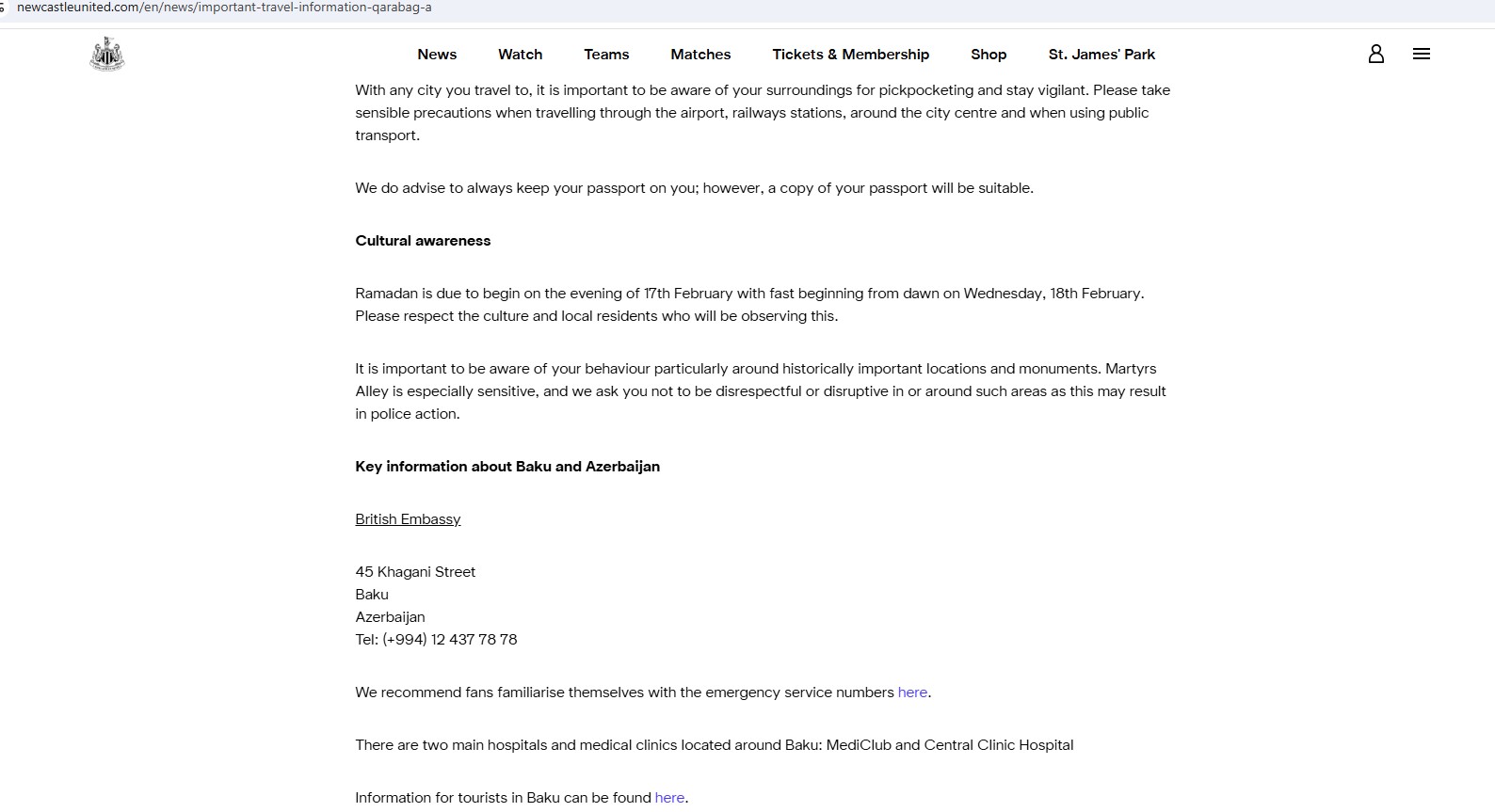Go to the Teams section
The width and height of the screenshot is (1495, 812).
pyautogui.click(x=606, y=55)
